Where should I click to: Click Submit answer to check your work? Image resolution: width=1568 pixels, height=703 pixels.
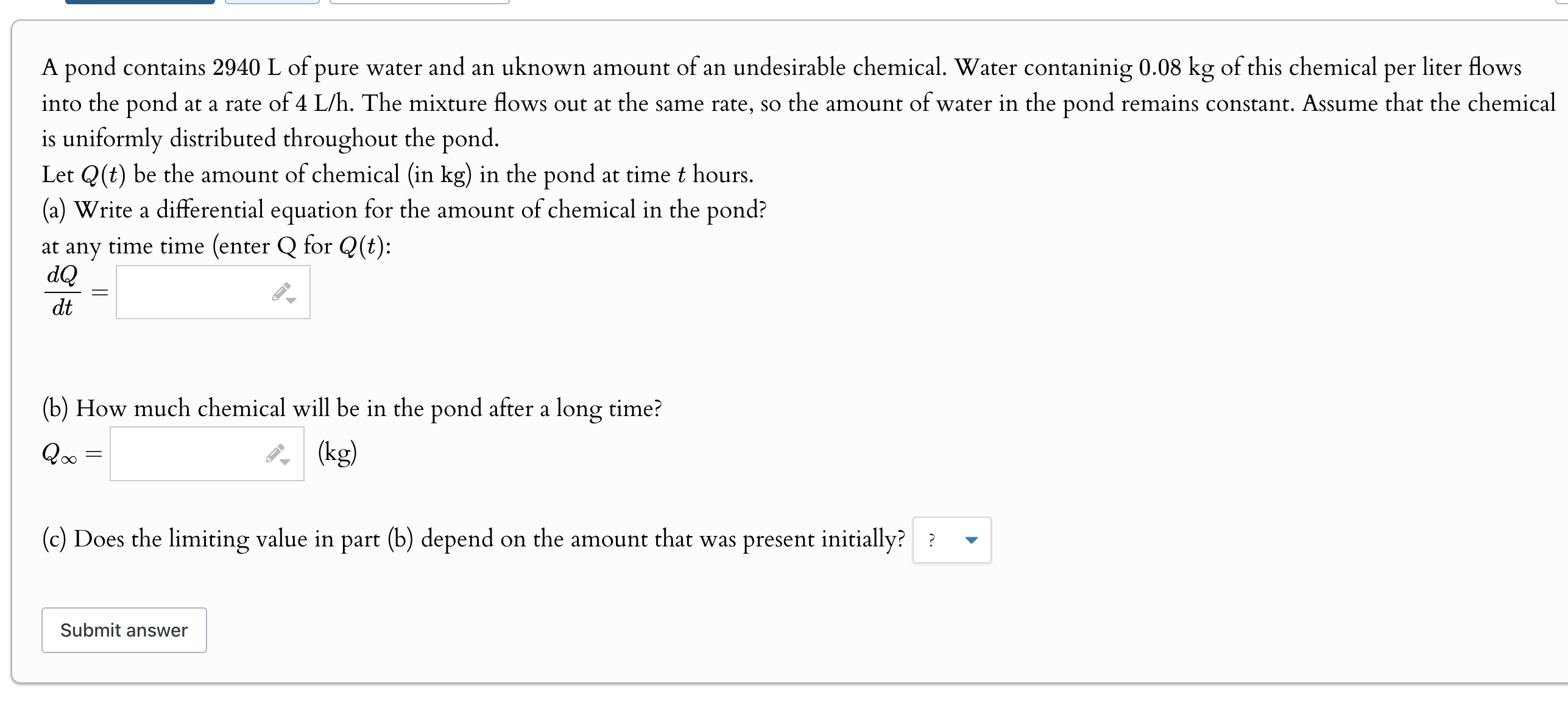pyautogui.click(x=124, y=630)
